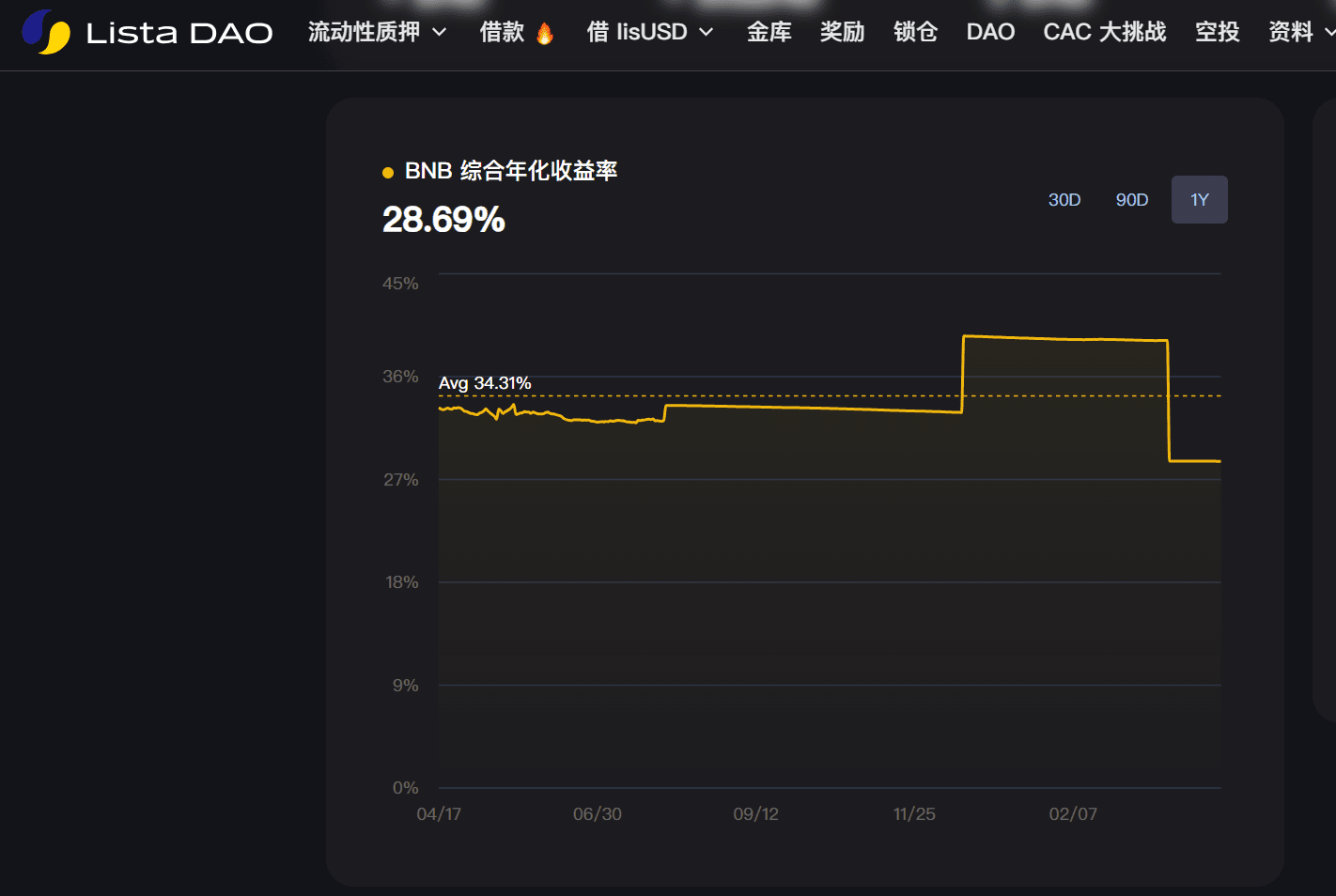Click the fire icon beside 借款
The width and height of the screenshot is (1336, 896).
(545, 34)
